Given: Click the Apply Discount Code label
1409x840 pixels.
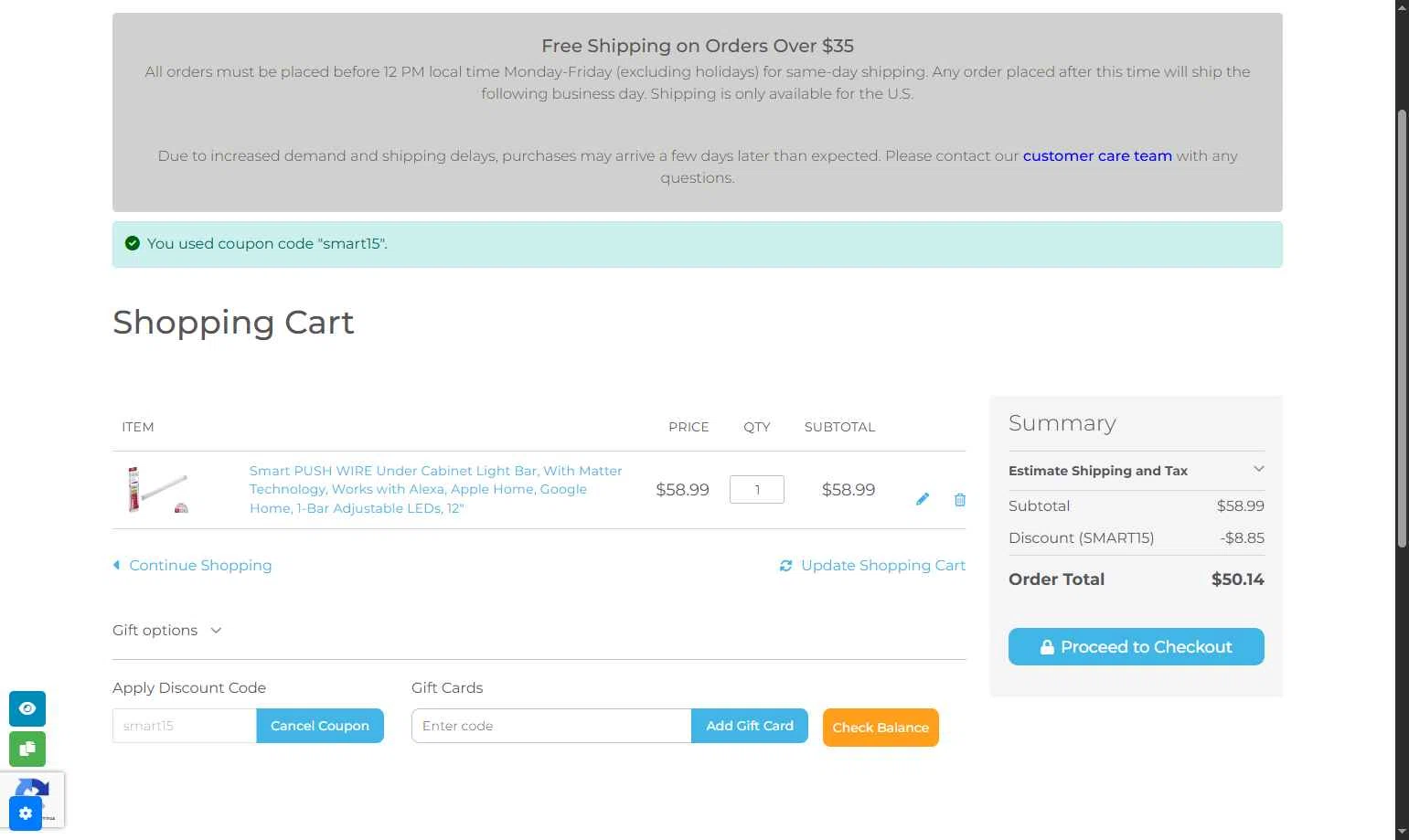Looking at the screenshot, I should 189,687.
